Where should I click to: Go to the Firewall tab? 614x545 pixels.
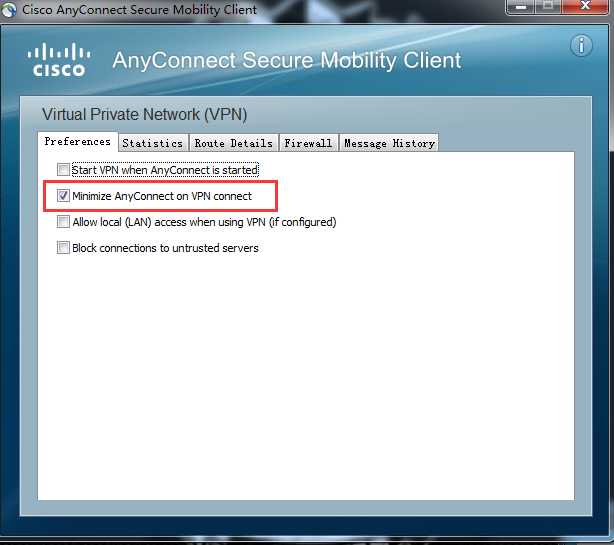(308, 143)
